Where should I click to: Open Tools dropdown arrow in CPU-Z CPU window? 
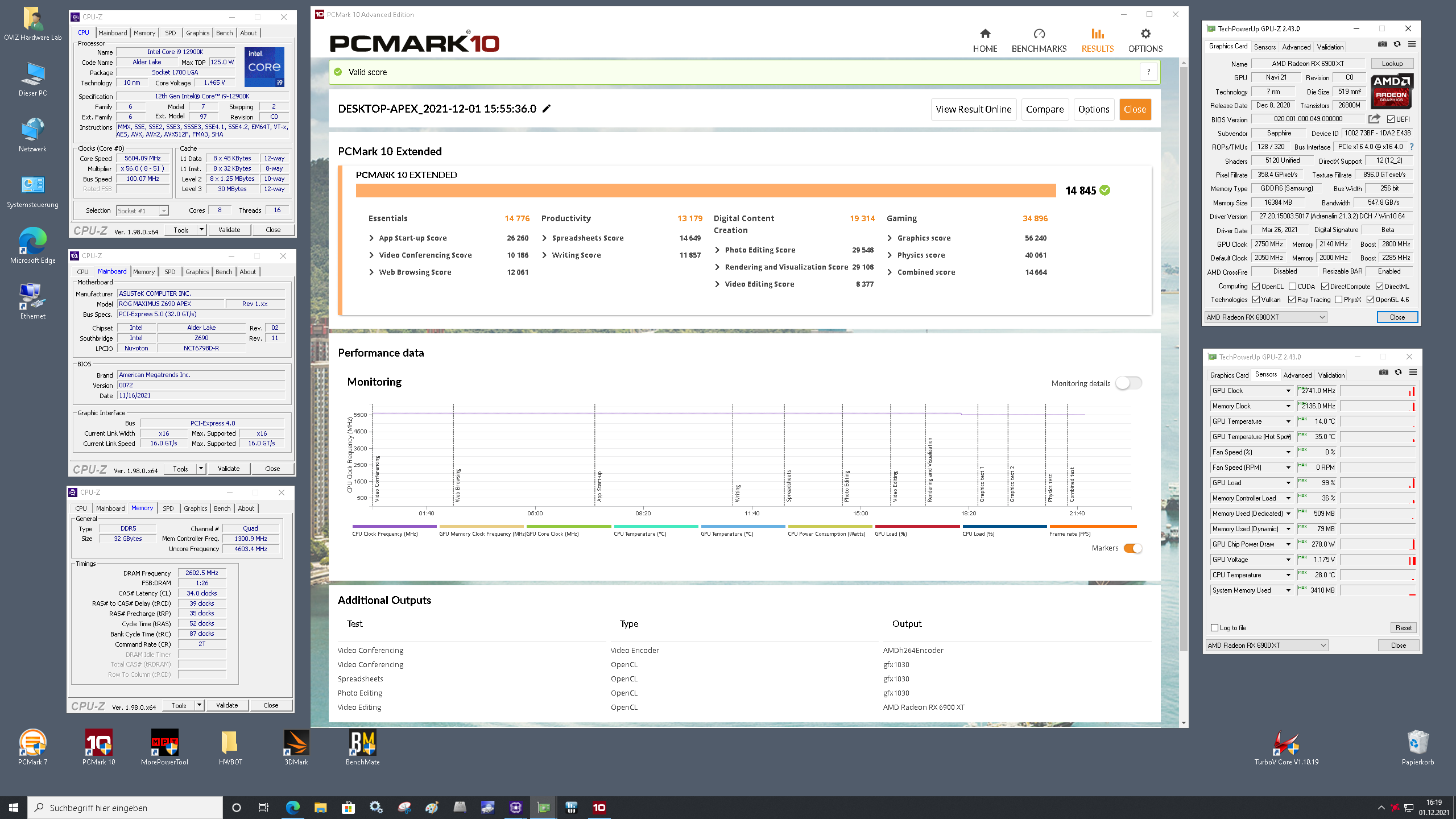[201, 229]
